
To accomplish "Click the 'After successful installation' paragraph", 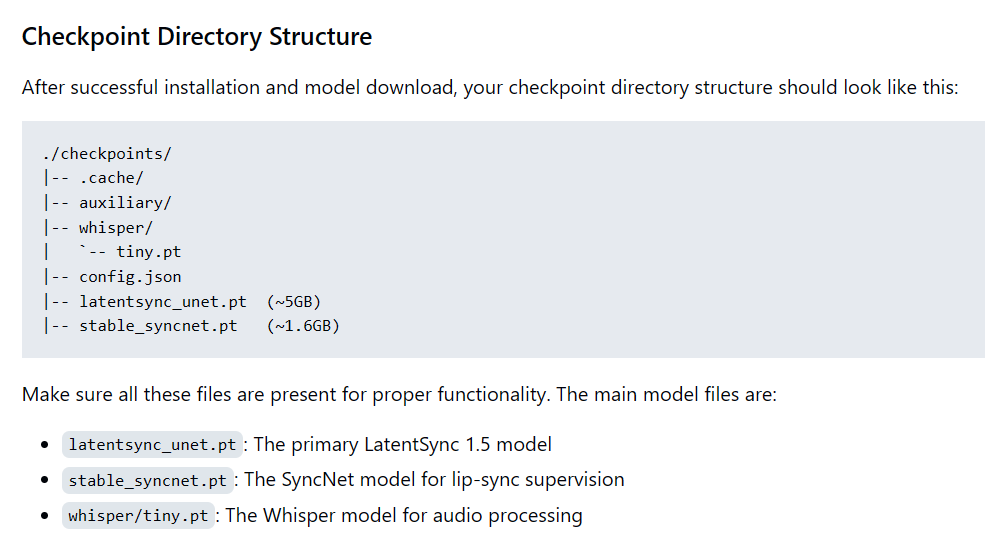I will click(490, 87).
